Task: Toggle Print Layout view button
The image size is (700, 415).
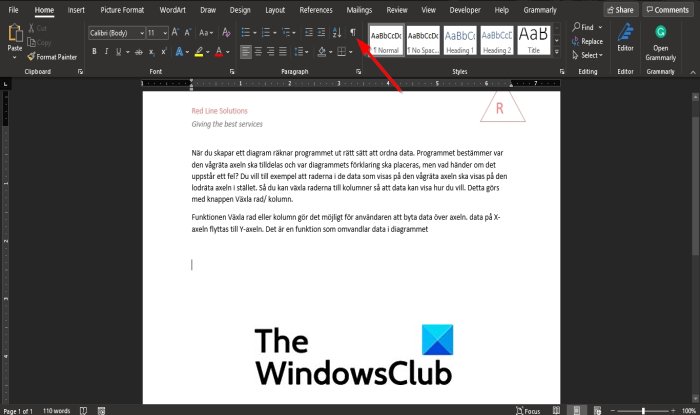Action: pos(577,410)
